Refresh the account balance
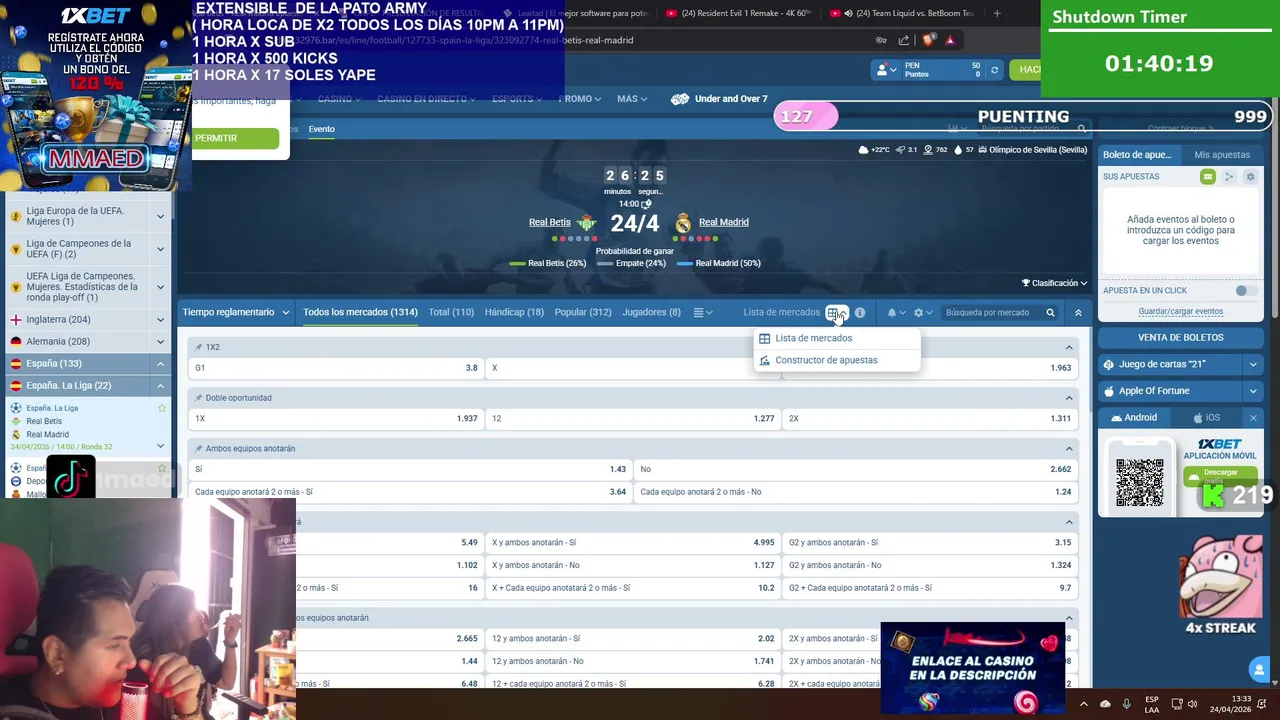 pyautogui.click(x=994, y=70)
